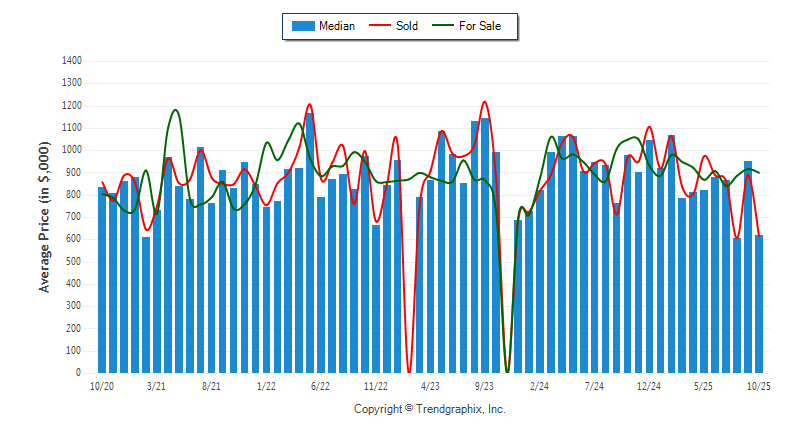Toggle the green For Sale legend marker

pyautogui.click(x=442, y=26)
